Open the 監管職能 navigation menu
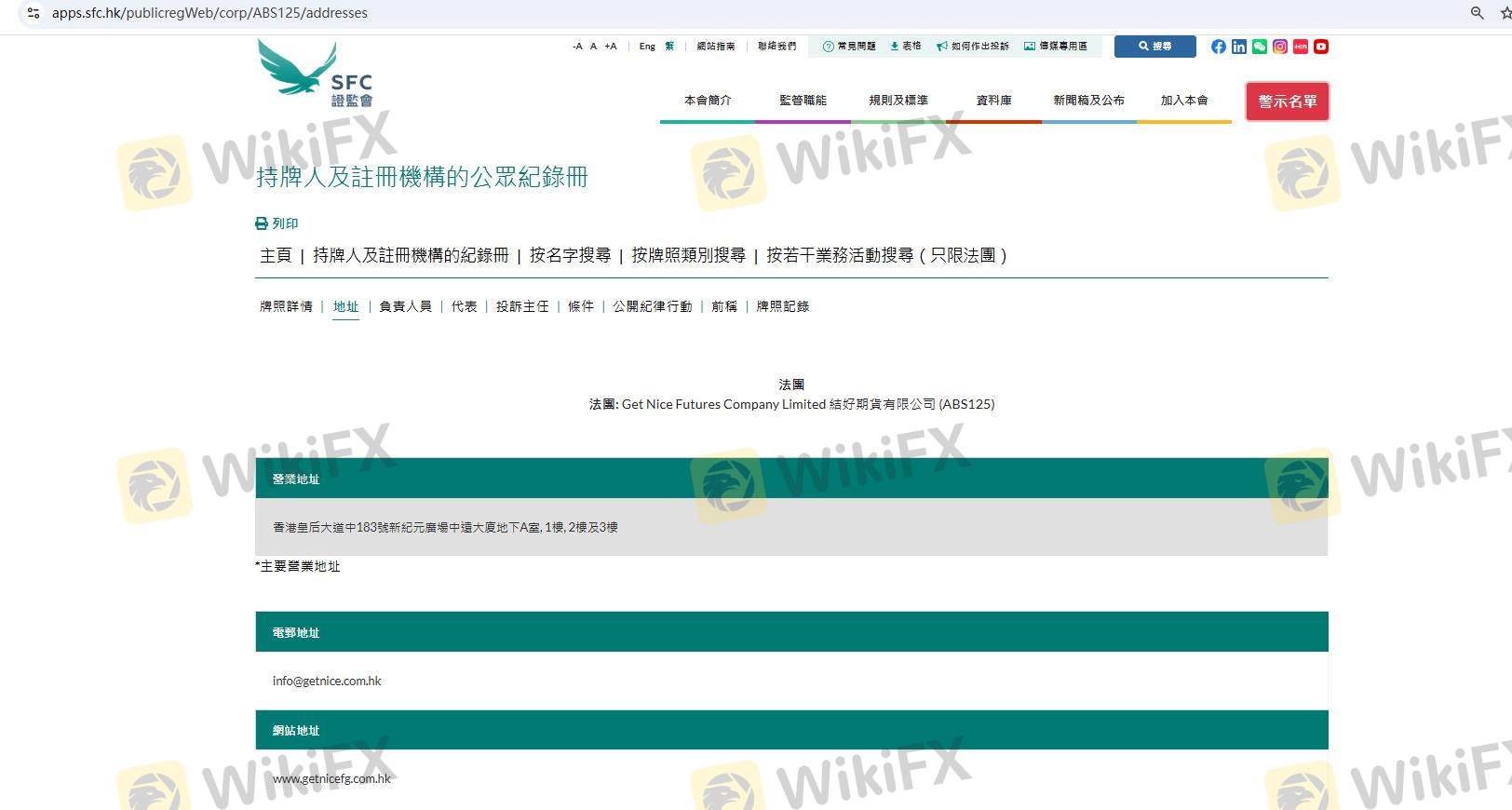This screenshot has width=1512, height=810. pos(803,101)
